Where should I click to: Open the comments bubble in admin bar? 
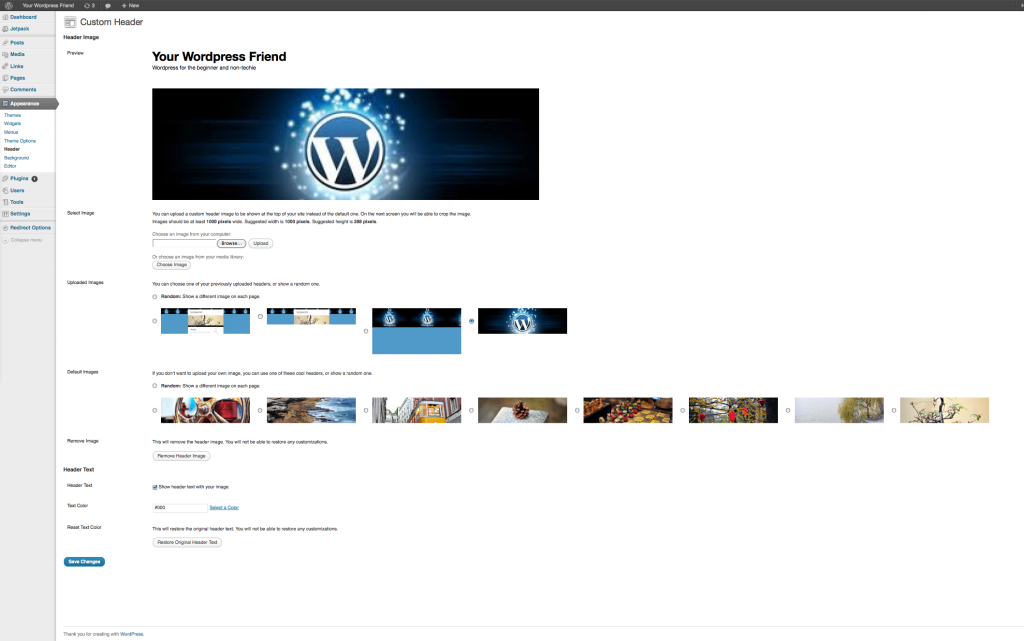pyautogui.click(x=108, y=5)
